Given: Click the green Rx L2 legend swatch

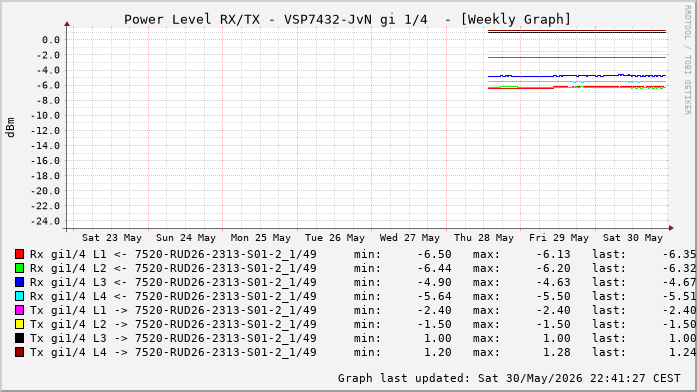Looking at the screenshot, I should [x=19, y=268].
